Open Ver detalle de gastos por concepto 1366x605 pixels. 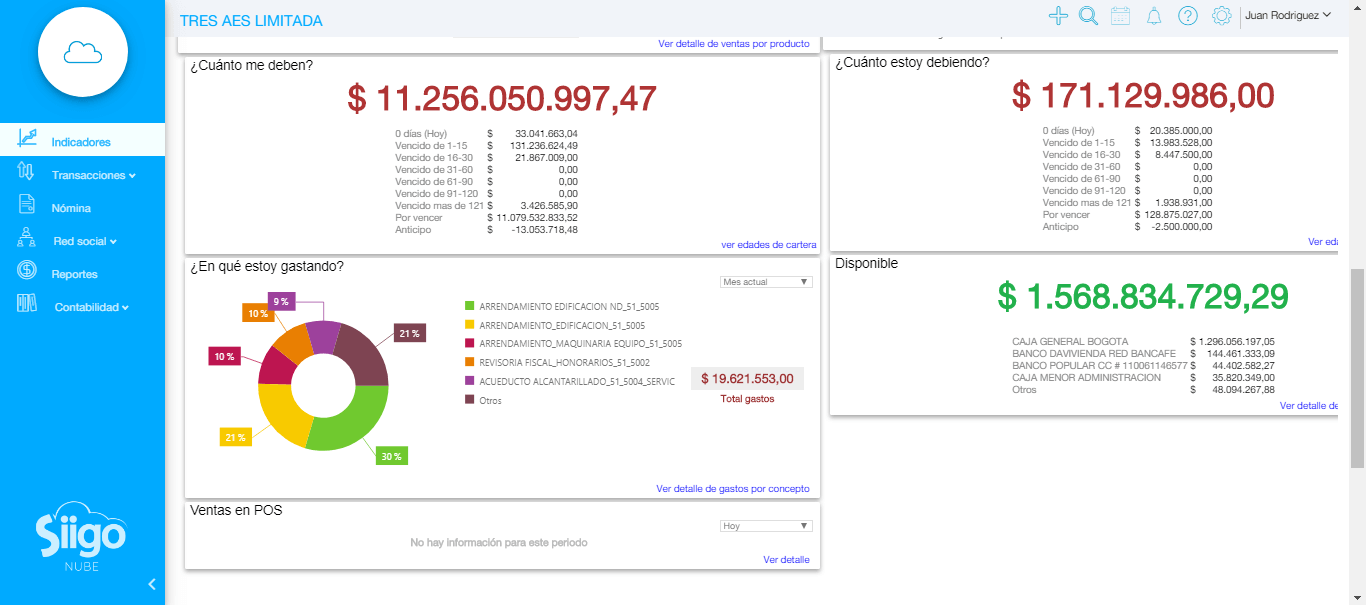pos(732,488)
